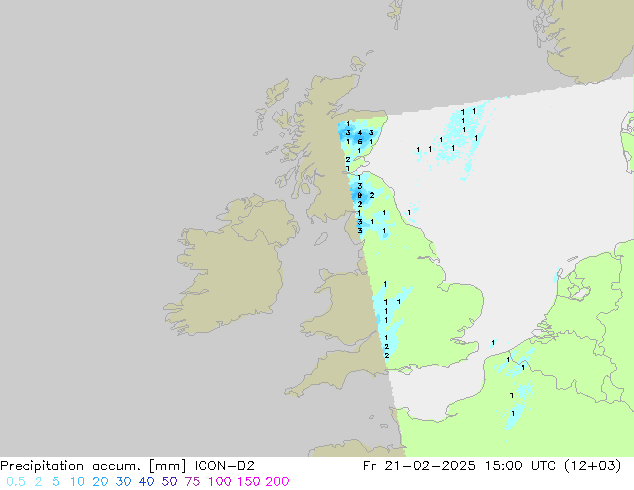The image size is (634, 490).
Task: Click the 150 mm legend value
Action: [x=249, y=482]
